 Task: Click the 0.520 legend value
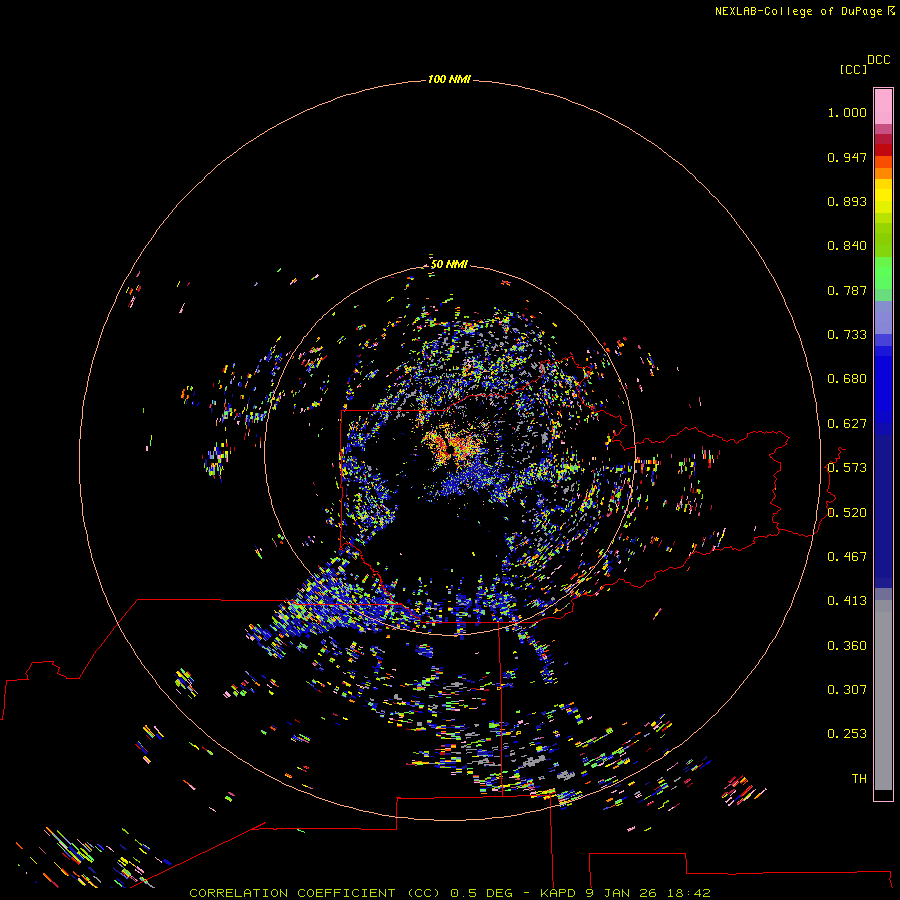(847, 513)
